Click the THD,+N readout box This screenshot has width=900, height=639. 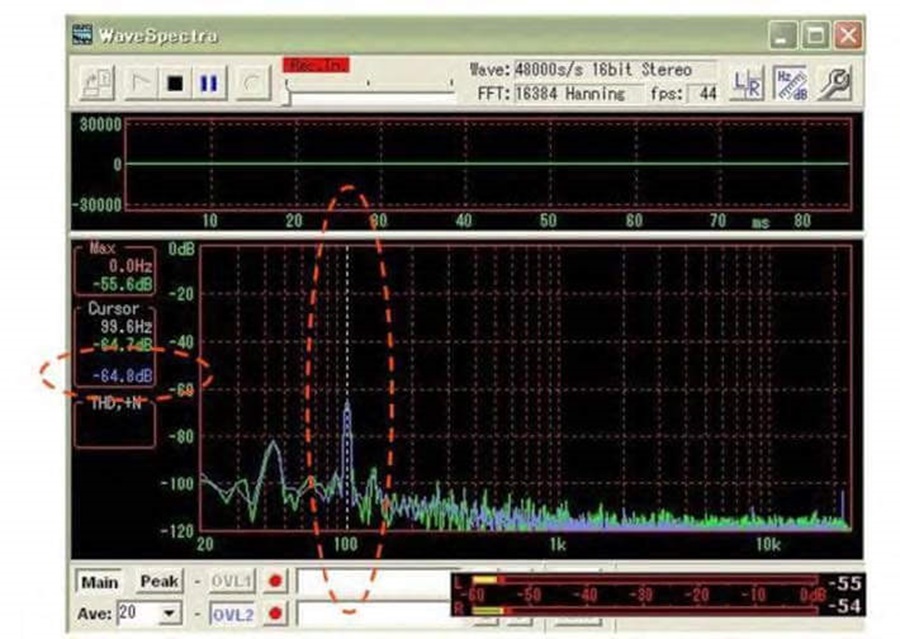pyautogui.click(x=115, y=423)
